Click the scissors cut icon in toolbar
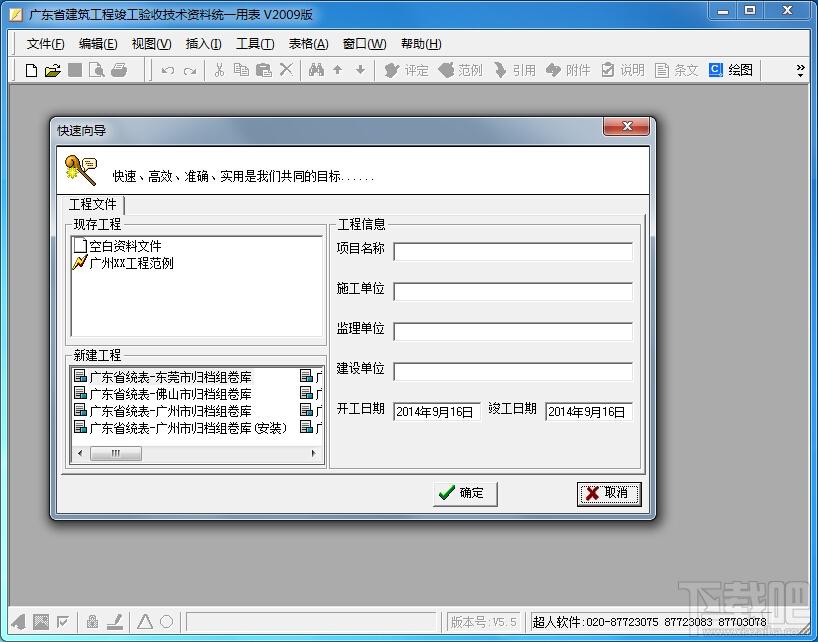 (219, 70)
